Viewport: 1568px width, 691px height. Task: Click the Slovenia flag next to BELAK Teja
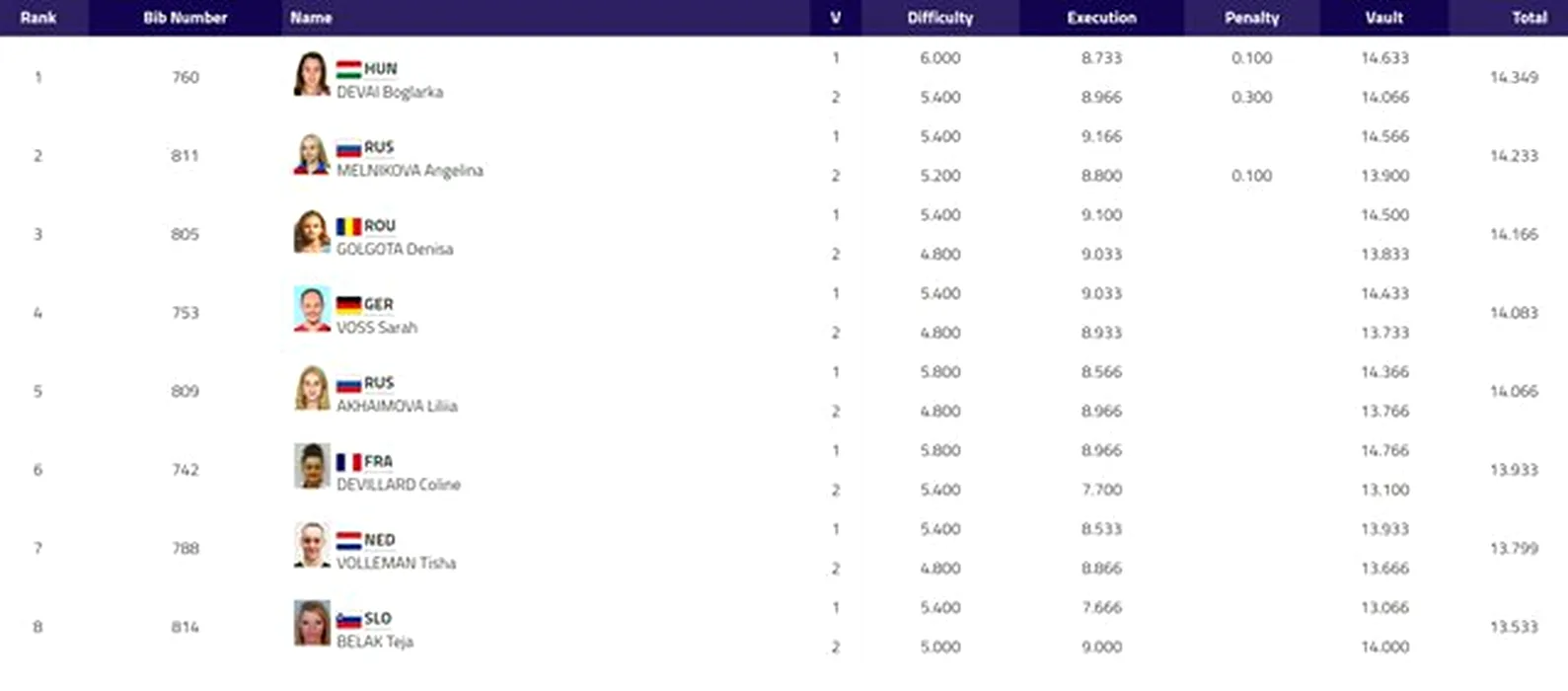[x=348, y=619]
